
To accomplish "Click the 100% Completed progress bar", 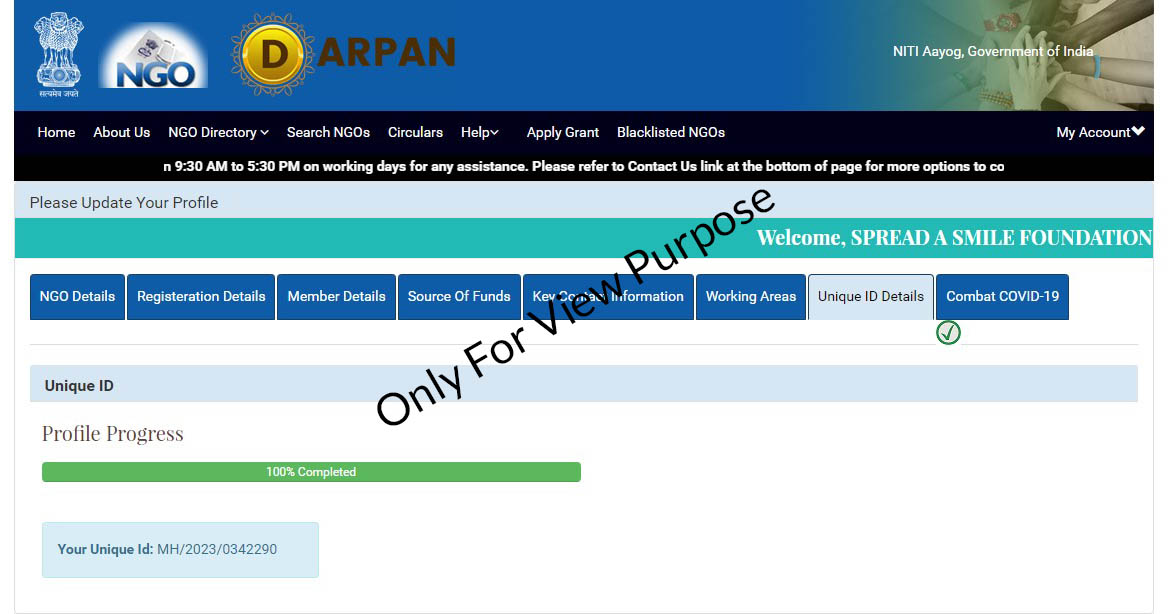I will [311, 472].
